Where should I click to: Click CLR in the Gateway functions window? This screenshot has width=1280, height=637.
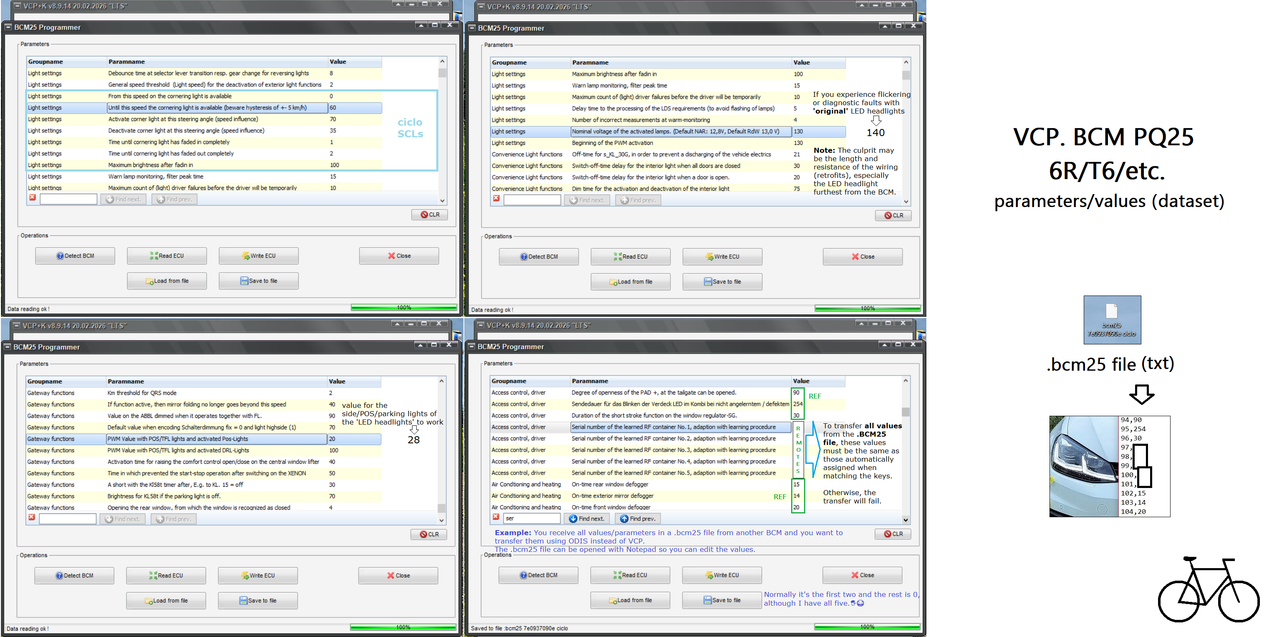click(430, 534)
